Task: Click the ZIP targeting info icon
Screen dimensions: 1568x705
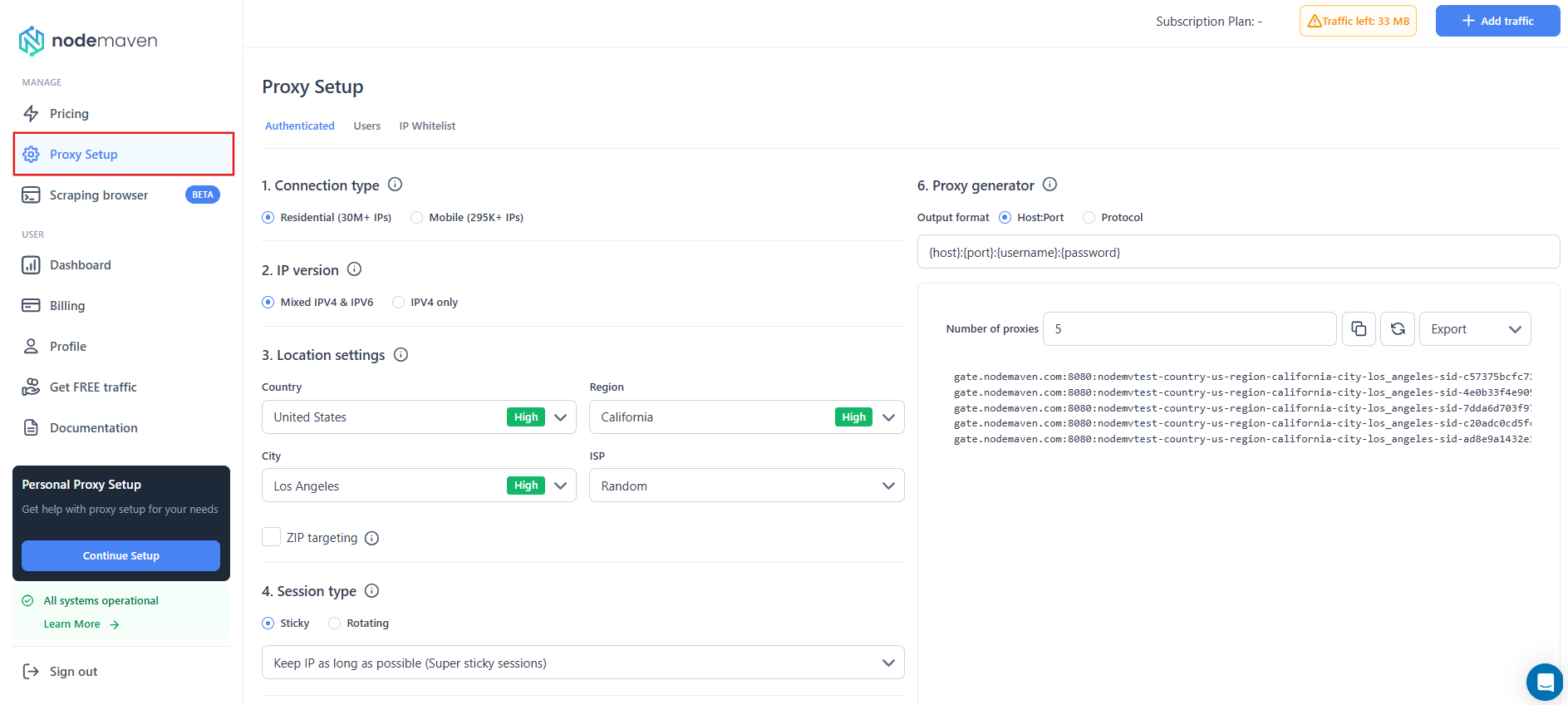Action: pos(372,538)
